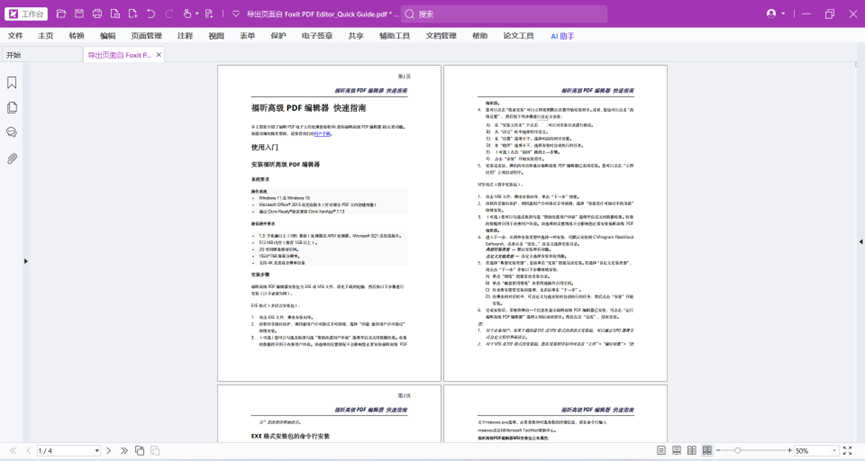Select continuous page view mode
Image resolution: width=865 pixels, height=461 pixels.
(676, 451)
